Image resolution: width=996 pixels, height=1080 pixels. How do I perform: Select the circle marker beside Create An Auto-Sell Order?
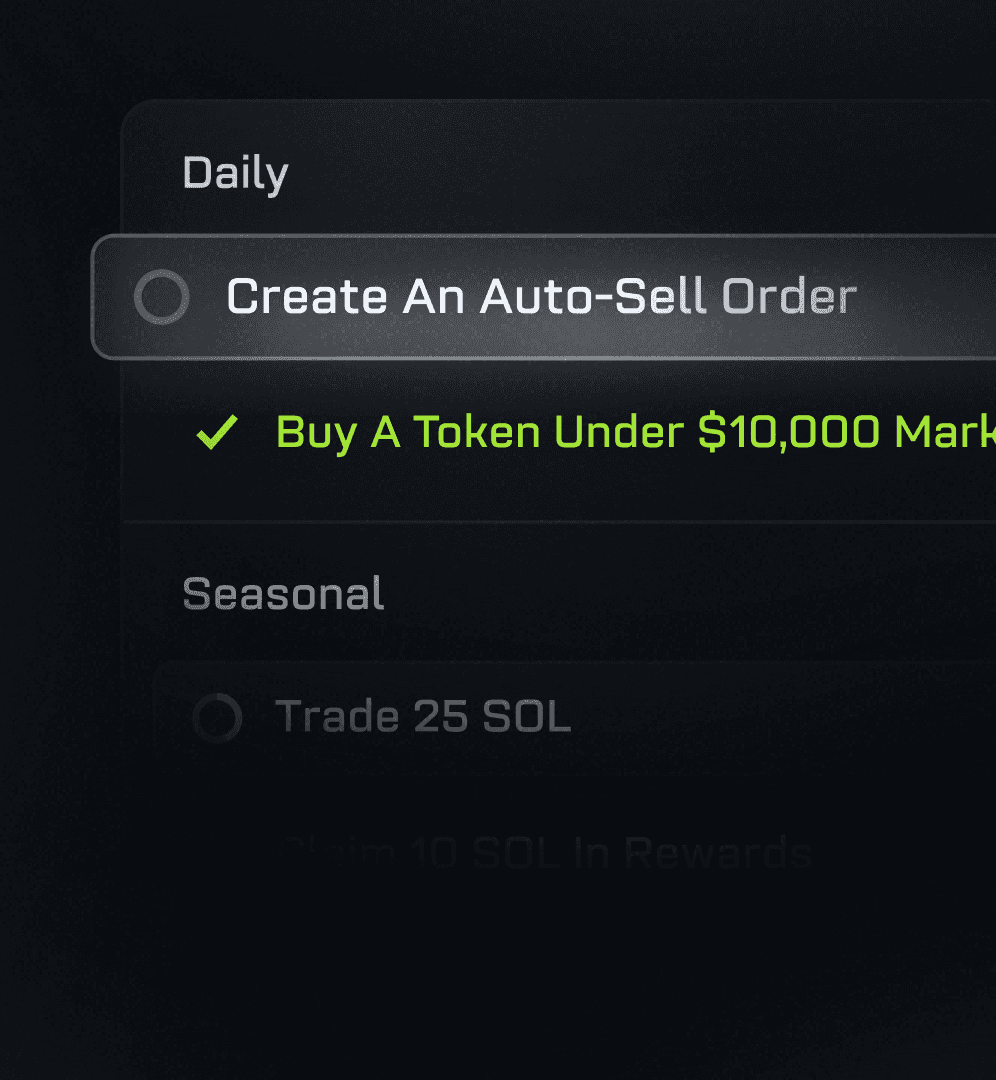(161, 296)
